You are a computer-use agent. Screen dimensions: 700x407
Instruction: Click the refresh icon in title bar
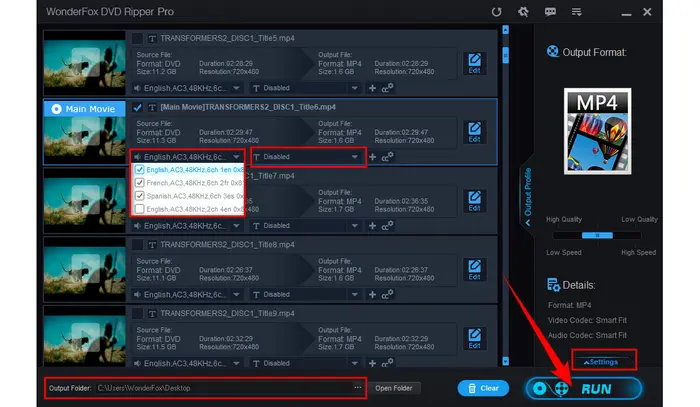coord(496,12)
